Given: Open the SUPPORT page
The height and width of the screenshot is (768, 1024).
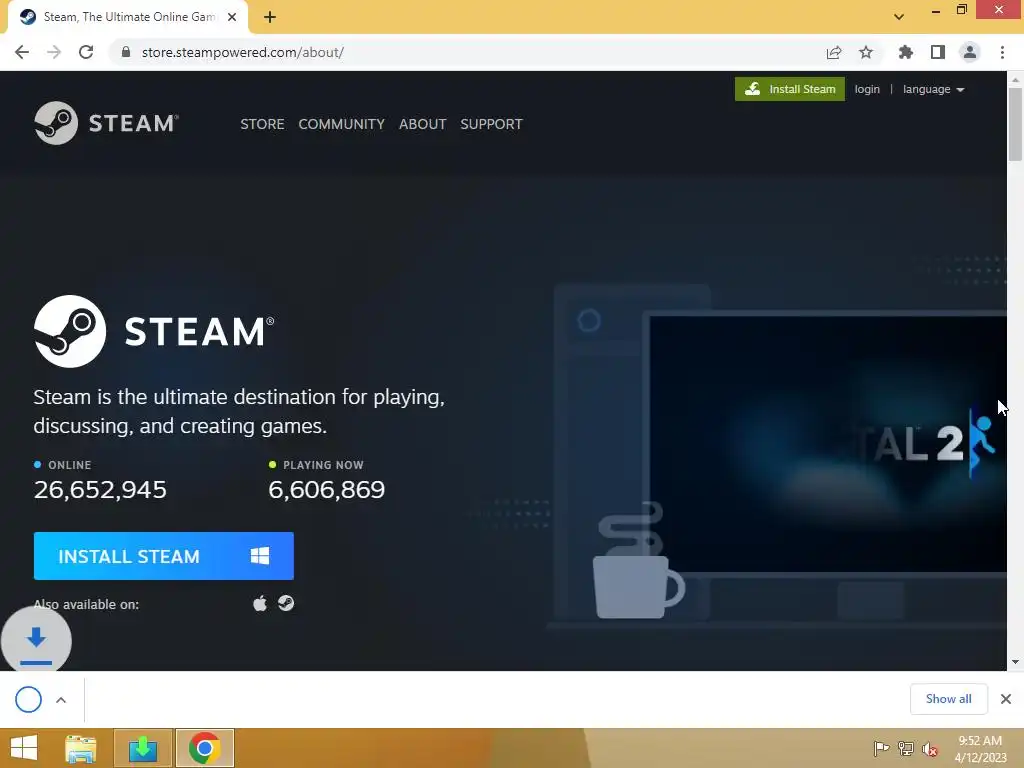Looking at the screenshot, I should pyautogui.click(x=491, y=124).
